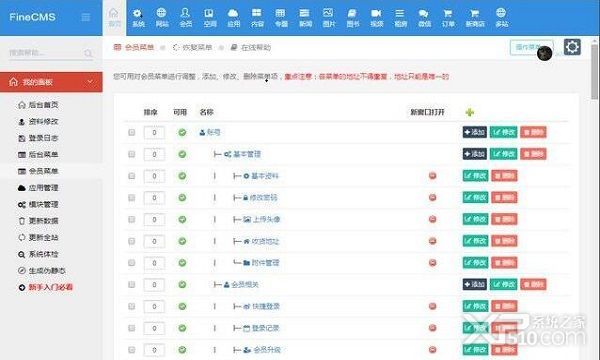Tick the checkbox on the 附件管理 row
Image resolution: width=600 pixels, height=360 pixels.
(x=132, y=263)
